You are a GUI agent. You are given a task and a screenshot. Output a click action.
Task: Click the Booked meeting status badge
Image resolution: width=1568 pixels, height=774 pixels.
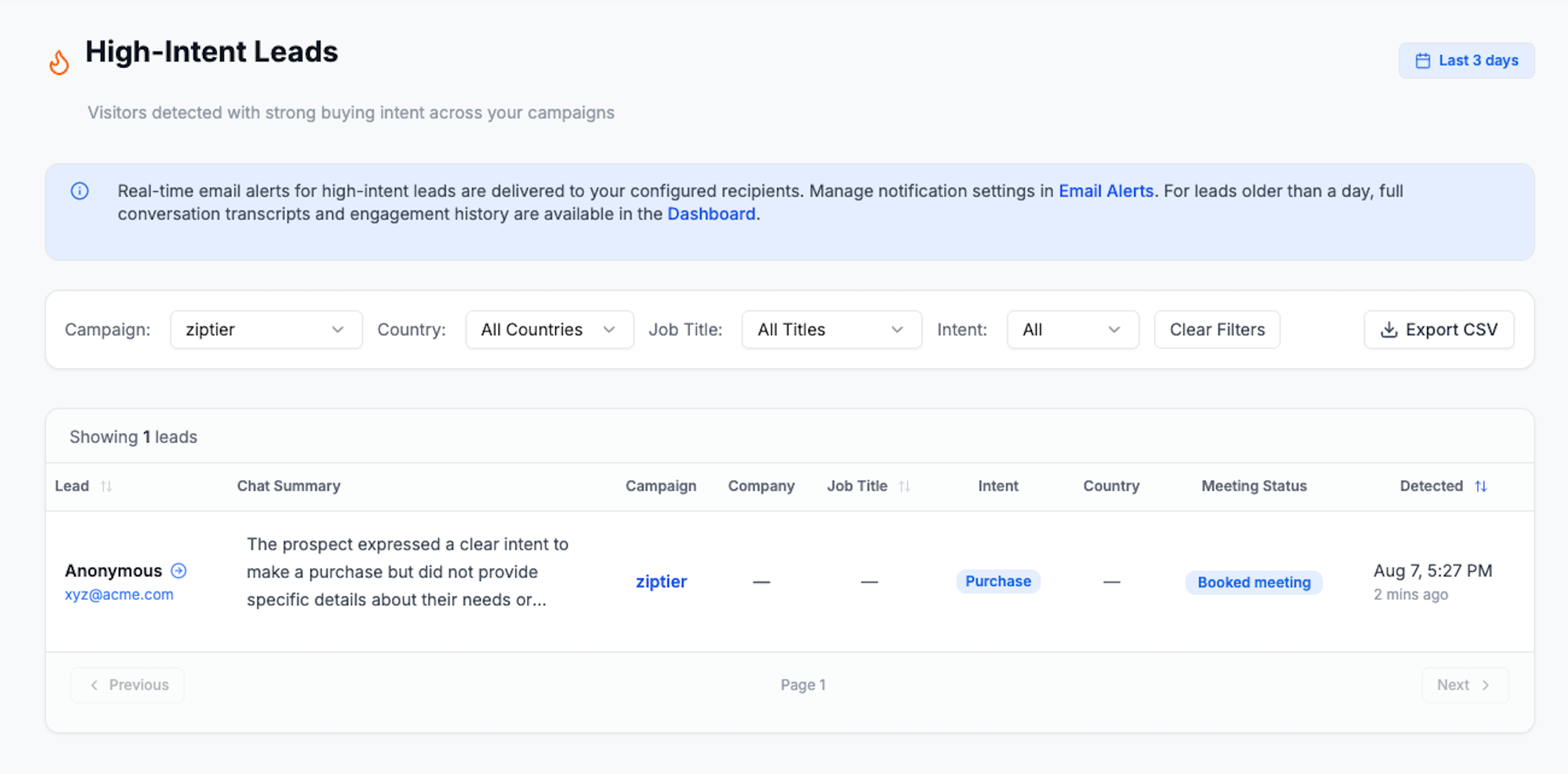point(1253,582)
